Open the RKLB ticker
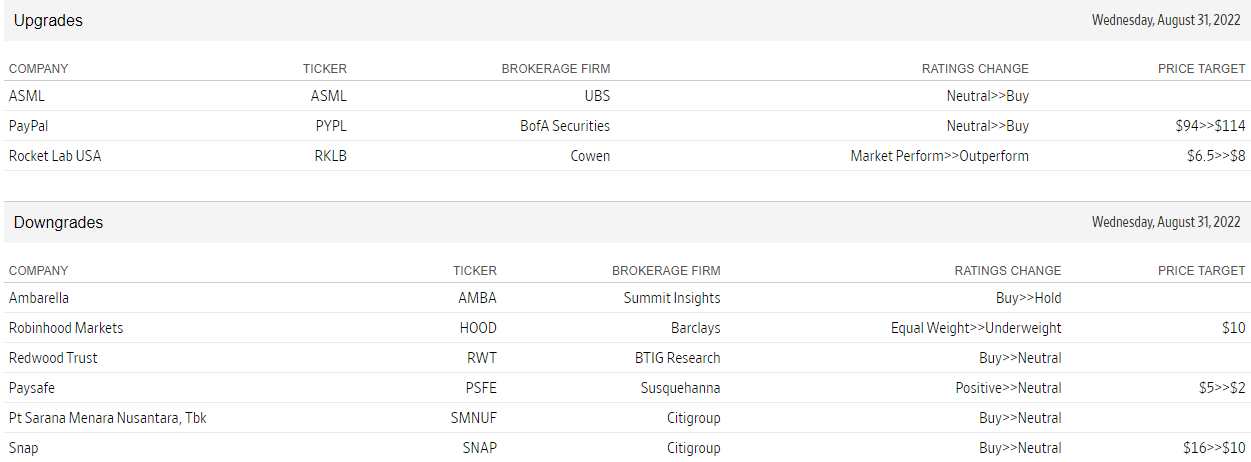 coord(331,157)
